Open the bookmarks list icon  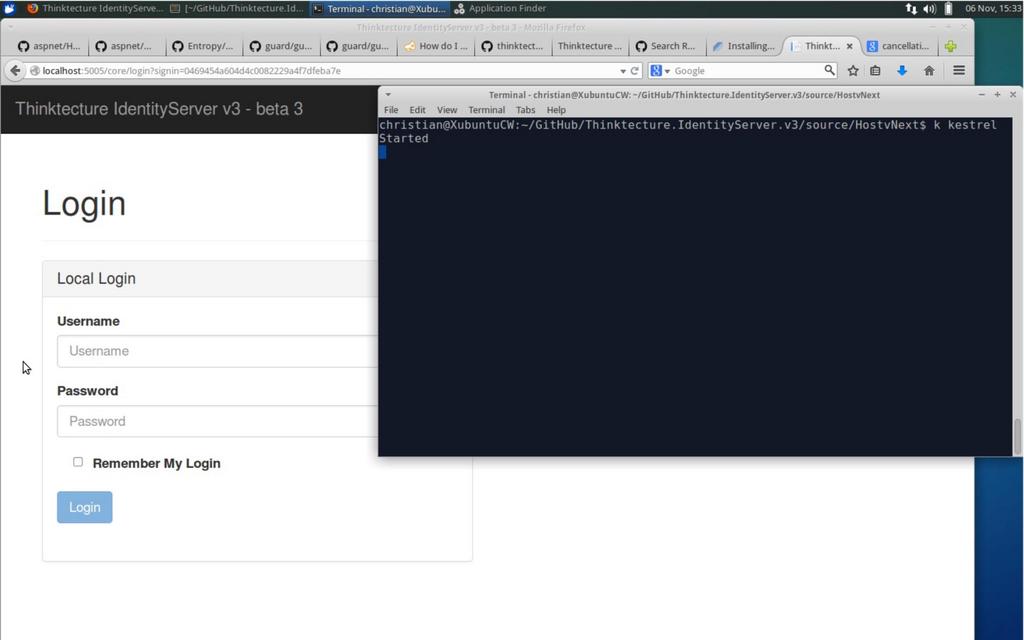click(876, 71)
